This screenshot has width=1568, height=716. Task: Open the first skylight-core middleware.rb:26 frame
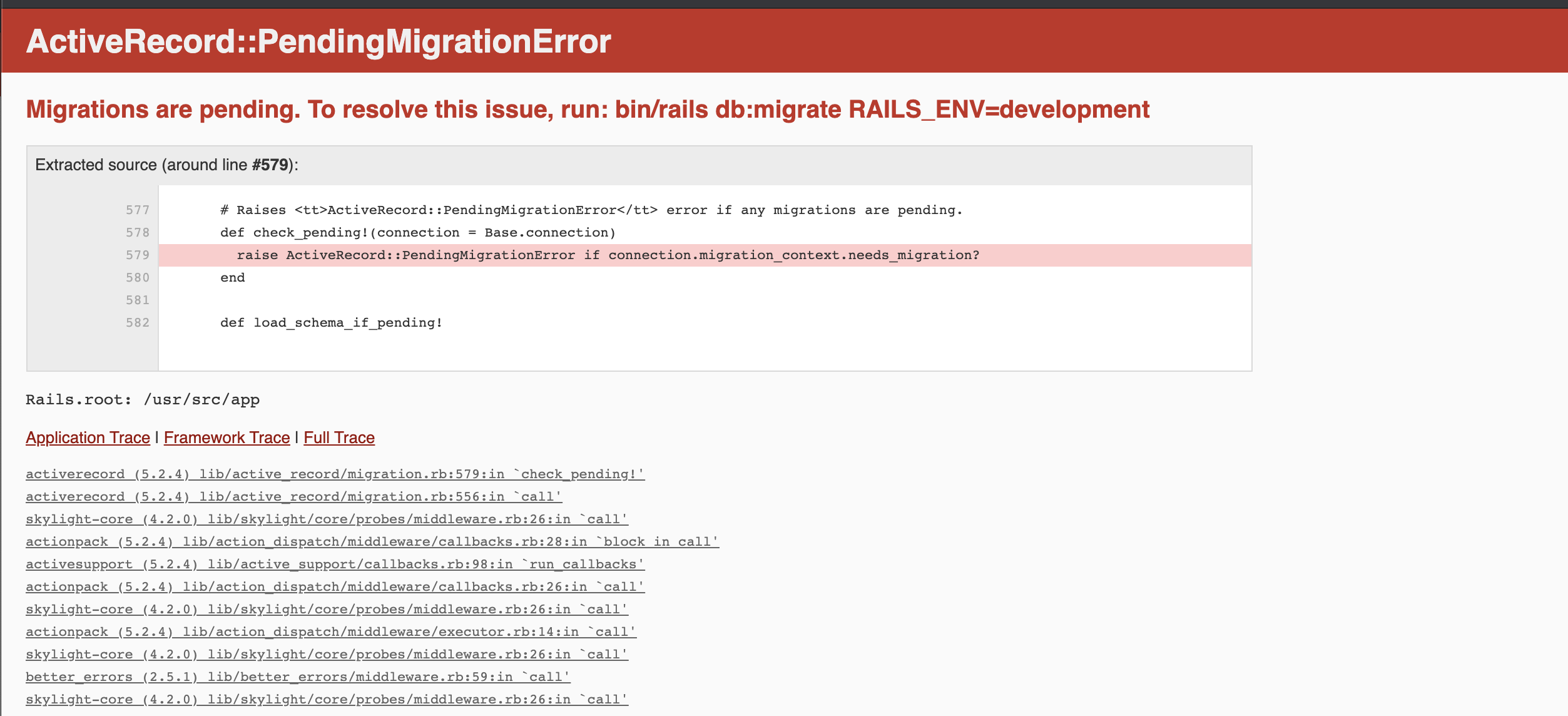point(326,519)
